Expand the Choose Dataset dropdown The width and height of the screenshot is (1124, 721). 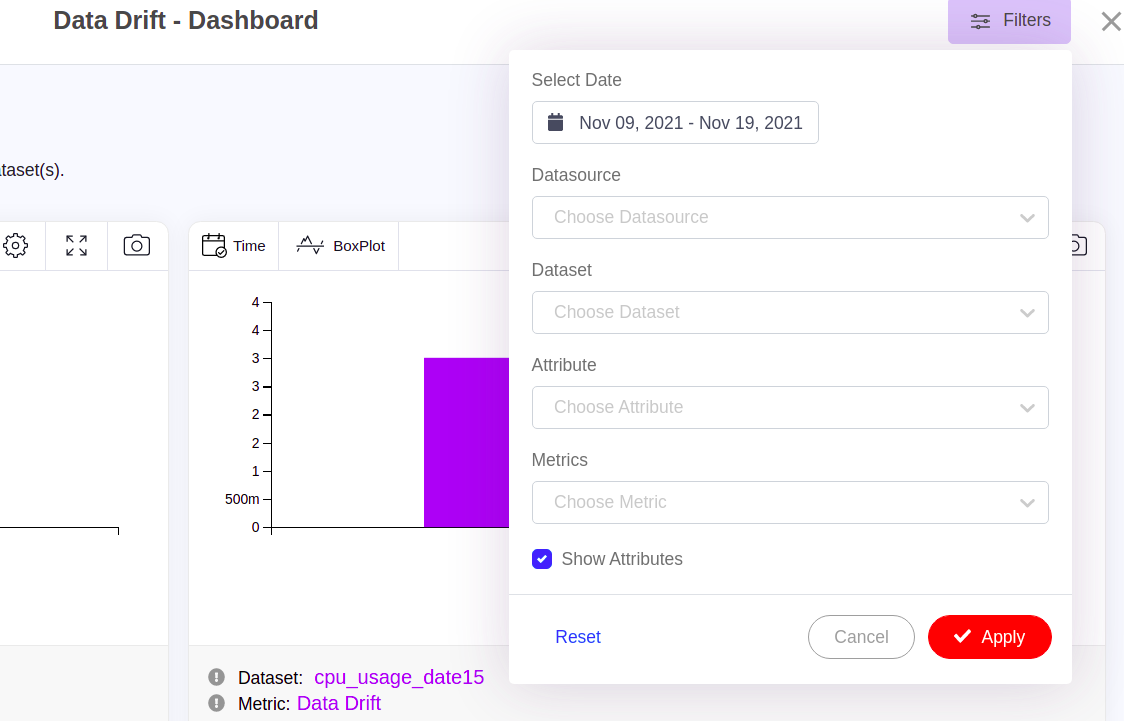pyautogui.click(x=789, y=312)
